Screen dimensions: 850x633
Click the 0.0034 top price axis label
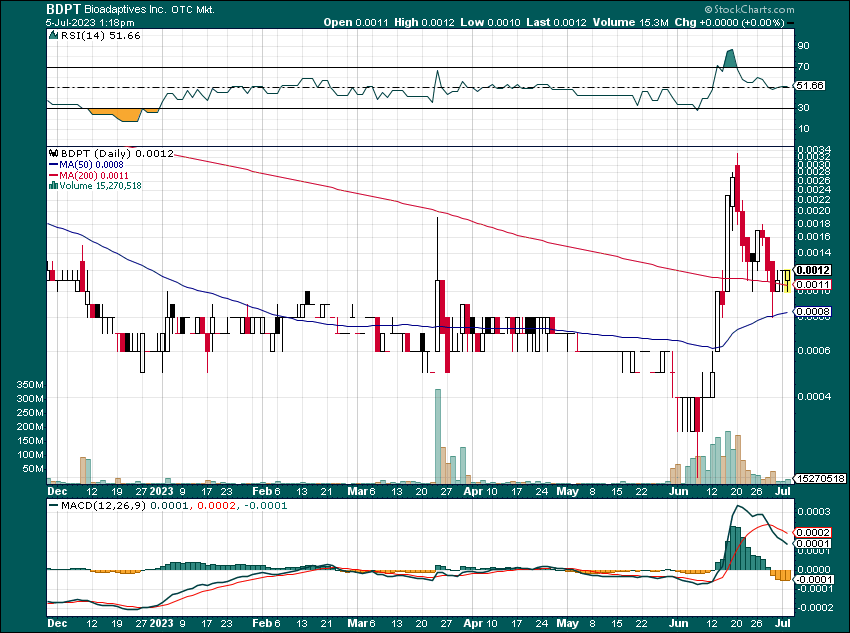pos(814,150)
